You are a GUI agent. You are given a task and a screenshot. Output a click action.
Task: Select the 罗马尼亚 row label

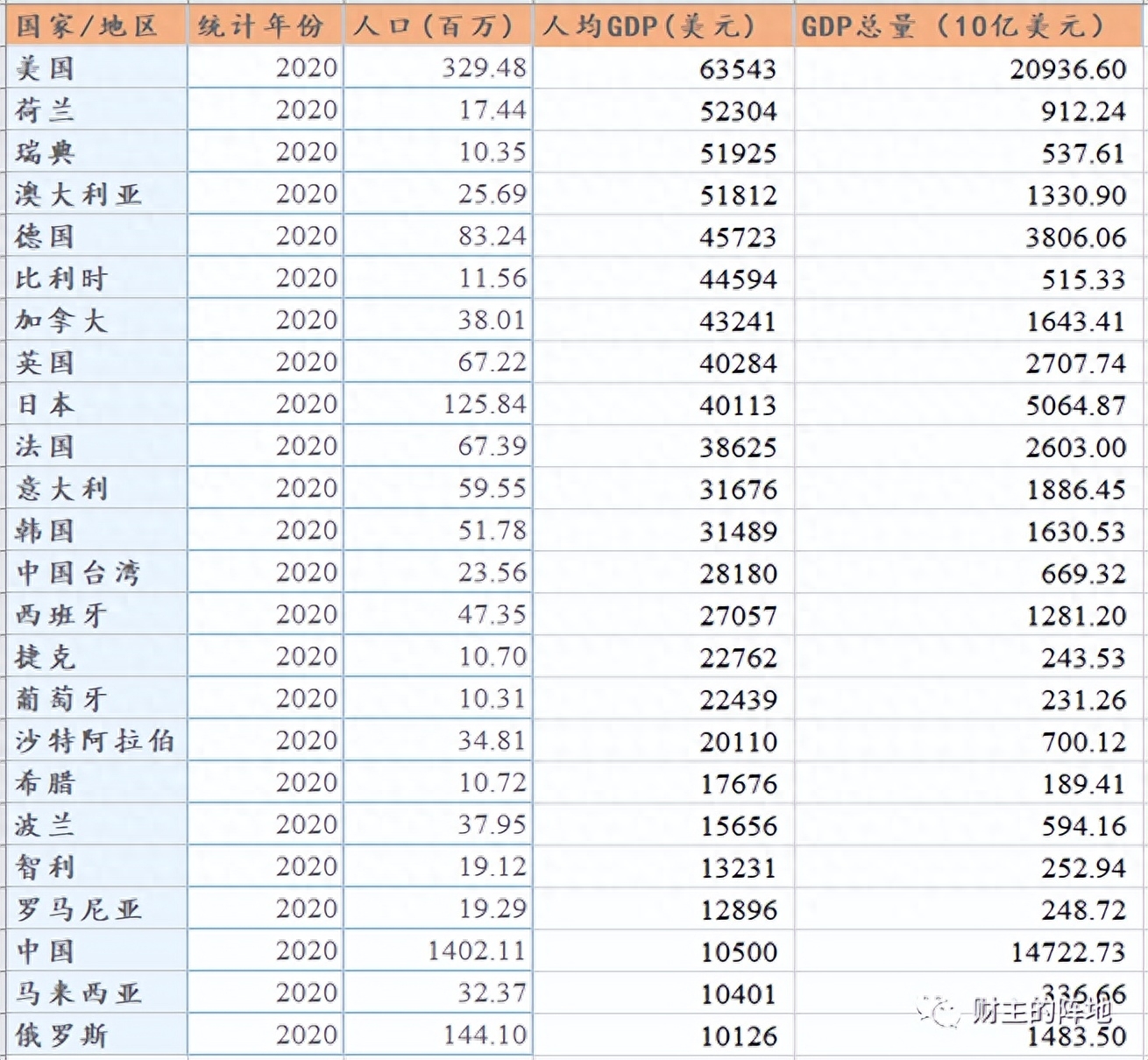[78, 909]
